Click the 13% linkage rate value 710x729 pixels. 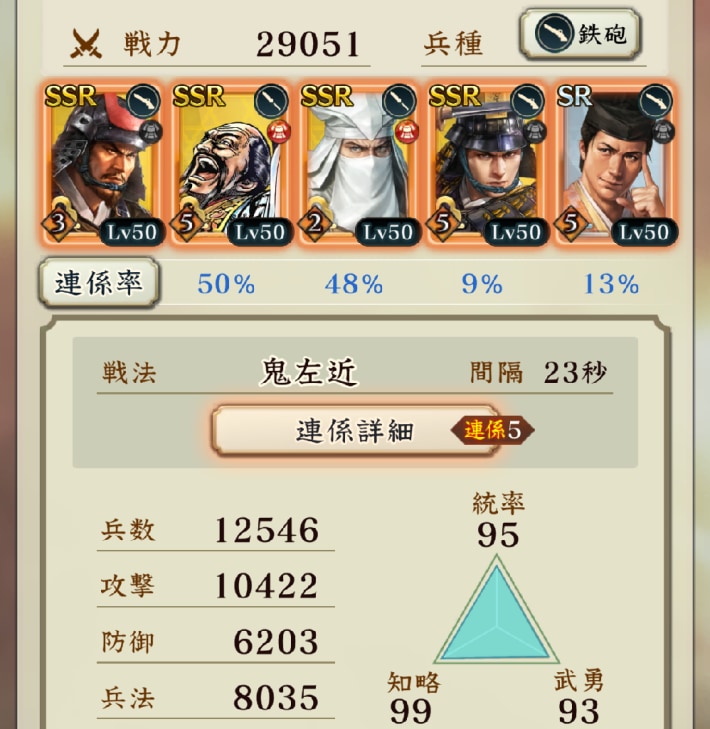pyautogui.click(x=610, y=284)
